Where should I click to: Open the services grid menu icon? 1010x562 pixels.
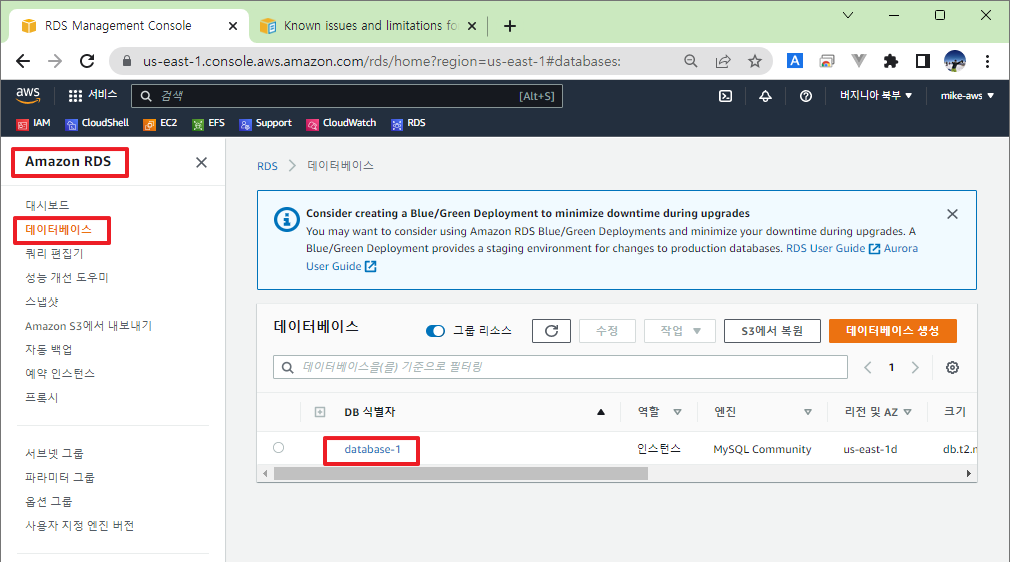pos(75,95)
